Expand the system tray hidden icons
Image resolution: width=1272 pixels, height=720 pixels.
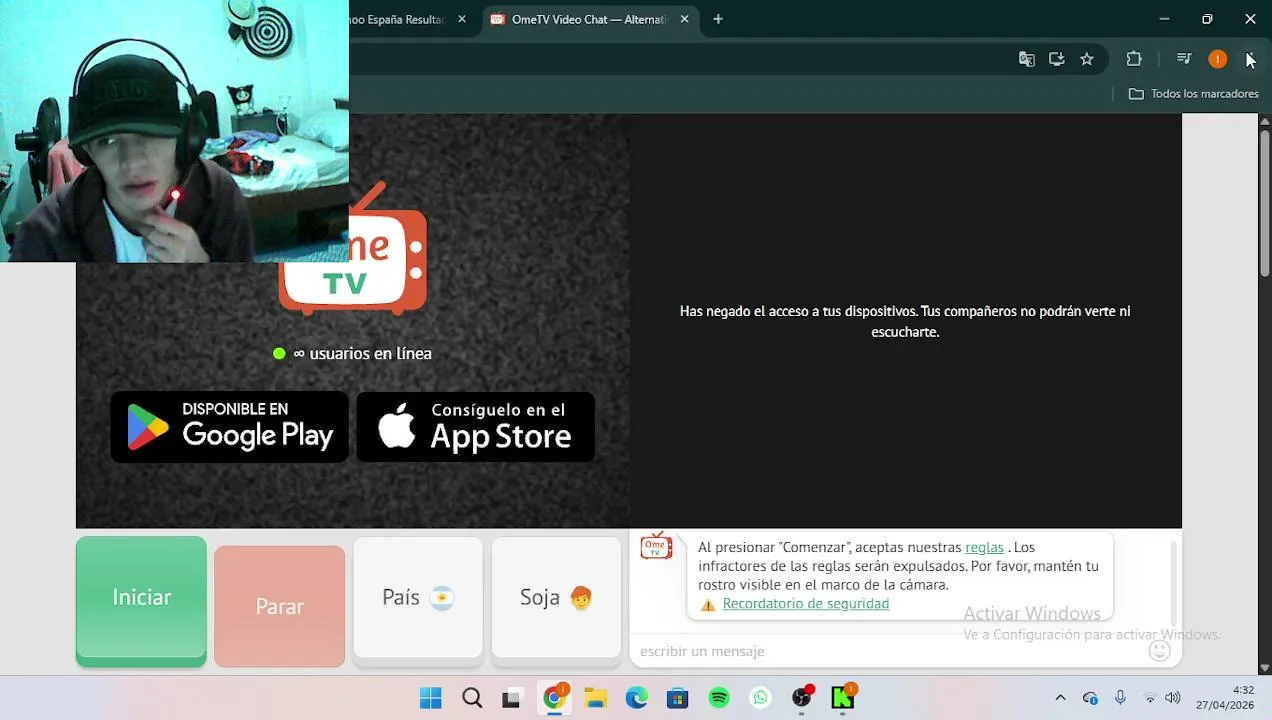pyautogui.click(x=1060, y=698)
